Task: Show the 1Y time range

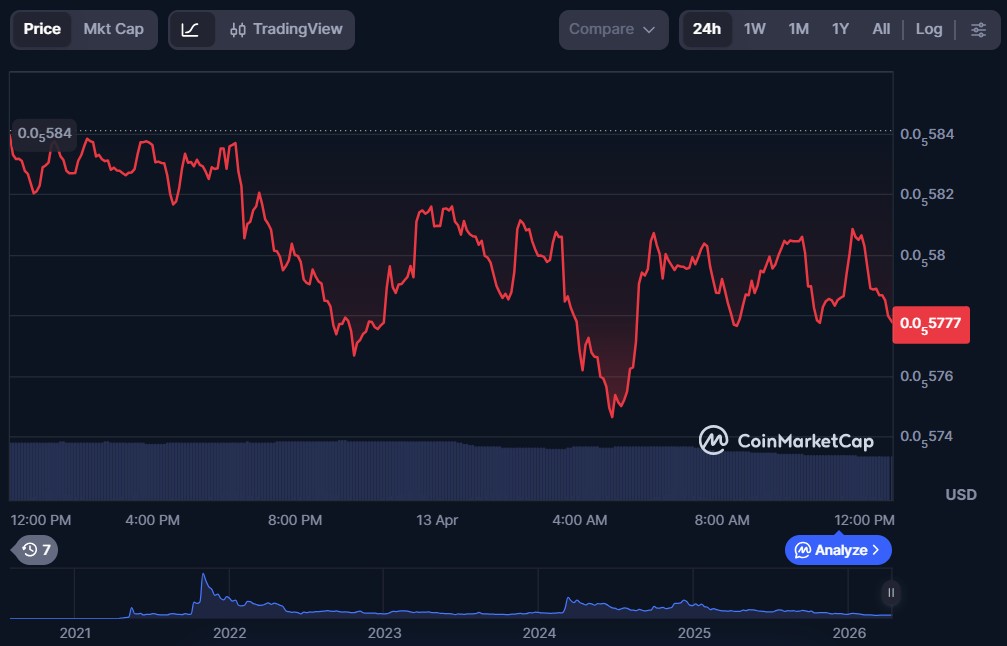Action: 840,29
